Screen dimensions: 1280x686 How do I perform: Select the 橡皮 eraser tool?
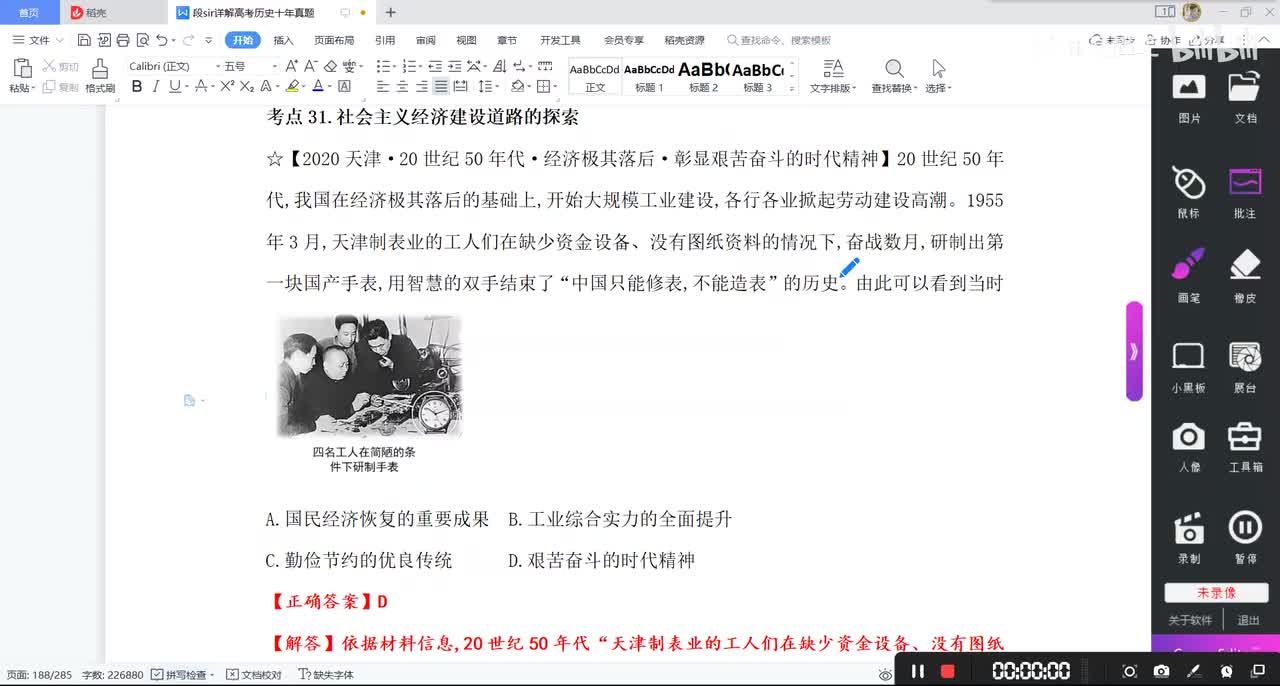(1245, 276)
